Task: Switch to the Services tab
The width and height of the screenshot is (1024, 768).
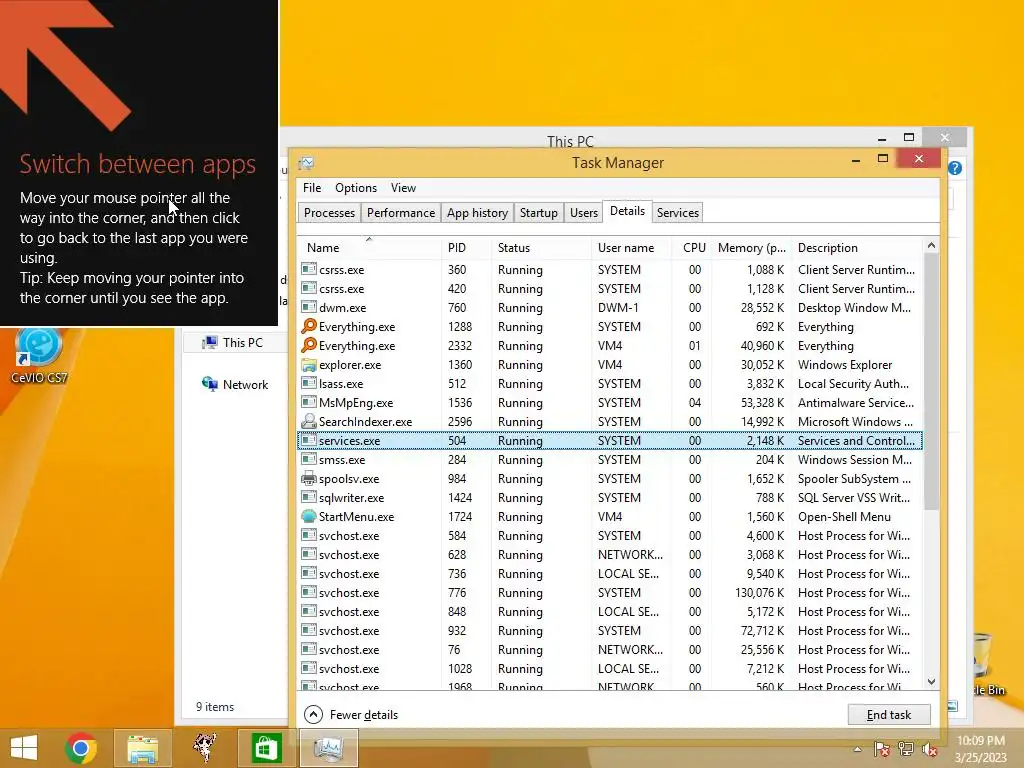Action: pyautogui.click(x=677, y=213)
